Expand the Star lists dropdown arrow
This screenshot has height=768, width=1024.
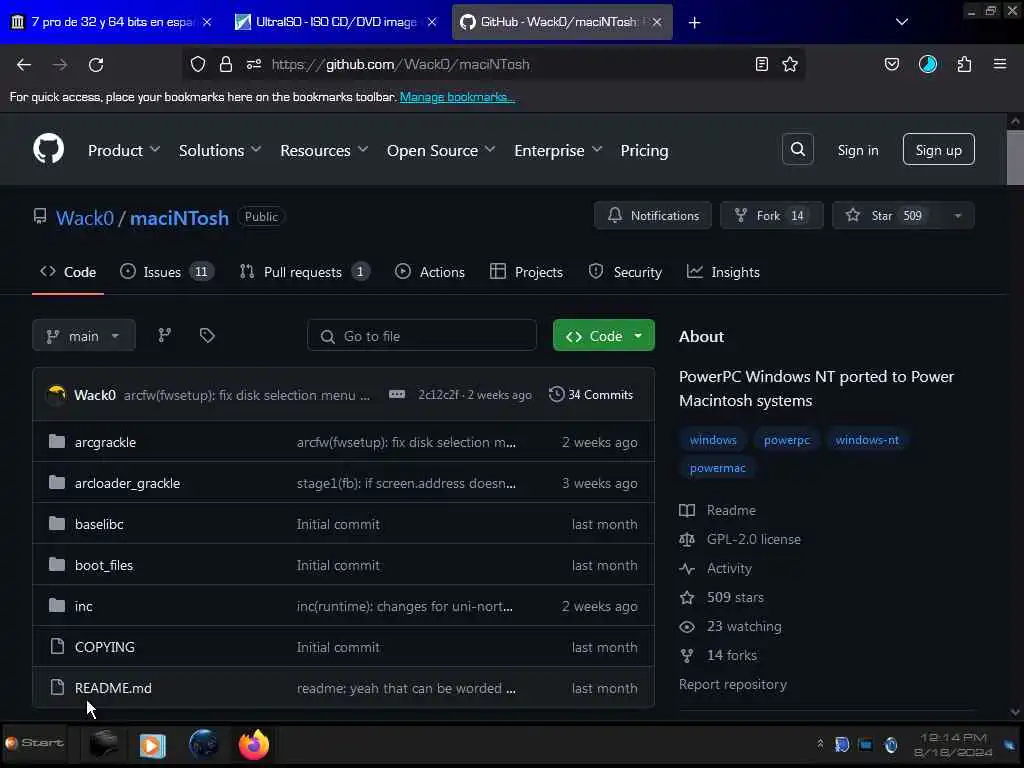pos(957,216)
